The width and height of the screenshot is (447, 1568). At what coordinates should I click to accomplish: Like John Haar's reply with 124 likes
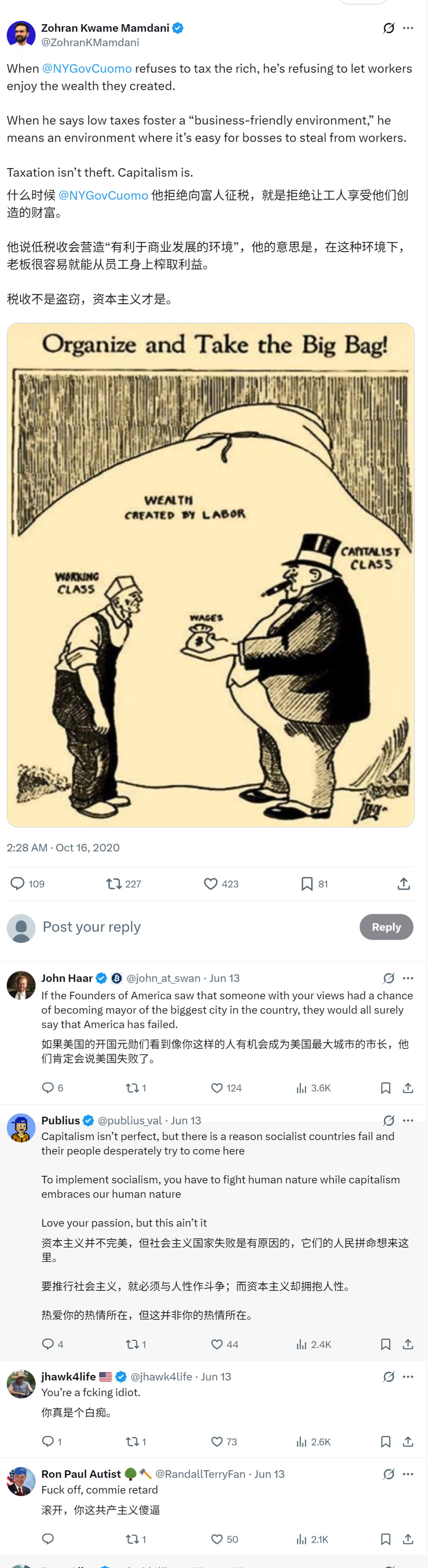coord(217,1088)
